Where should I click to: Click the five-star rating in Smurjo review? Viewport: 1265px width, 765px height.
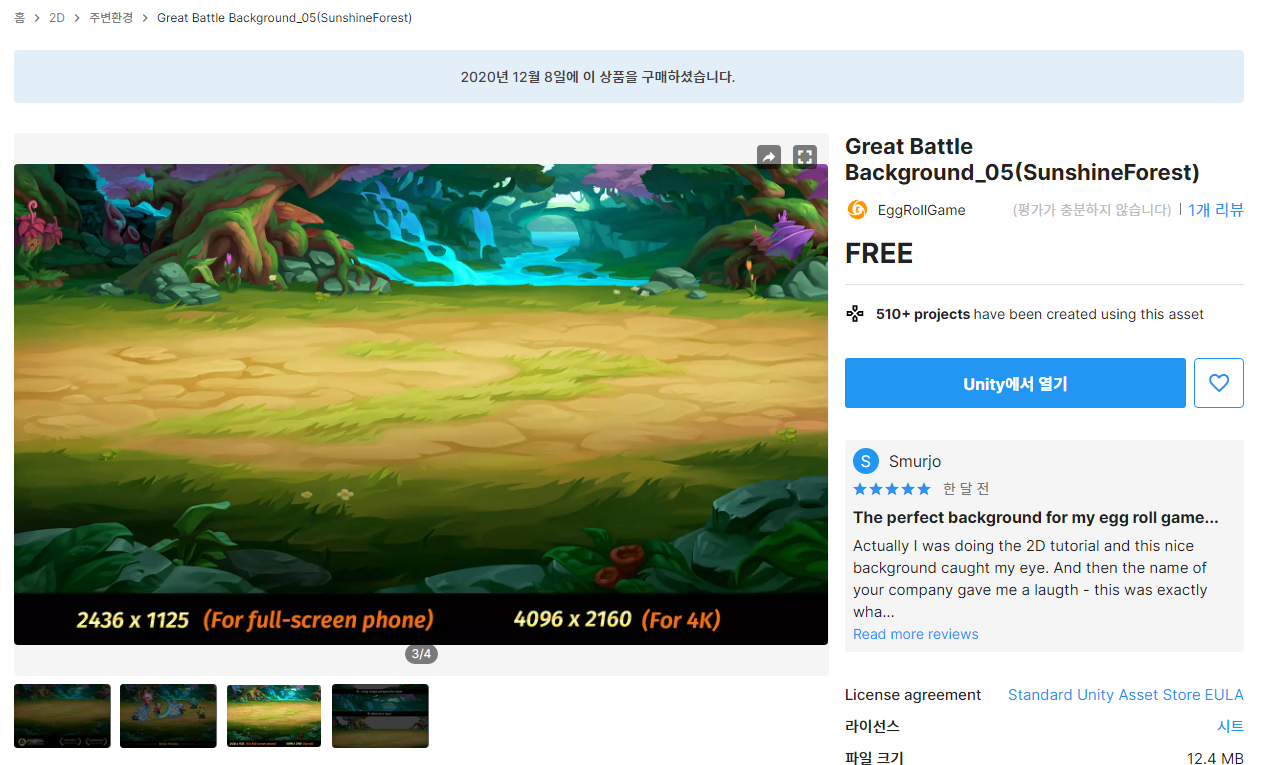click(892, 489)
